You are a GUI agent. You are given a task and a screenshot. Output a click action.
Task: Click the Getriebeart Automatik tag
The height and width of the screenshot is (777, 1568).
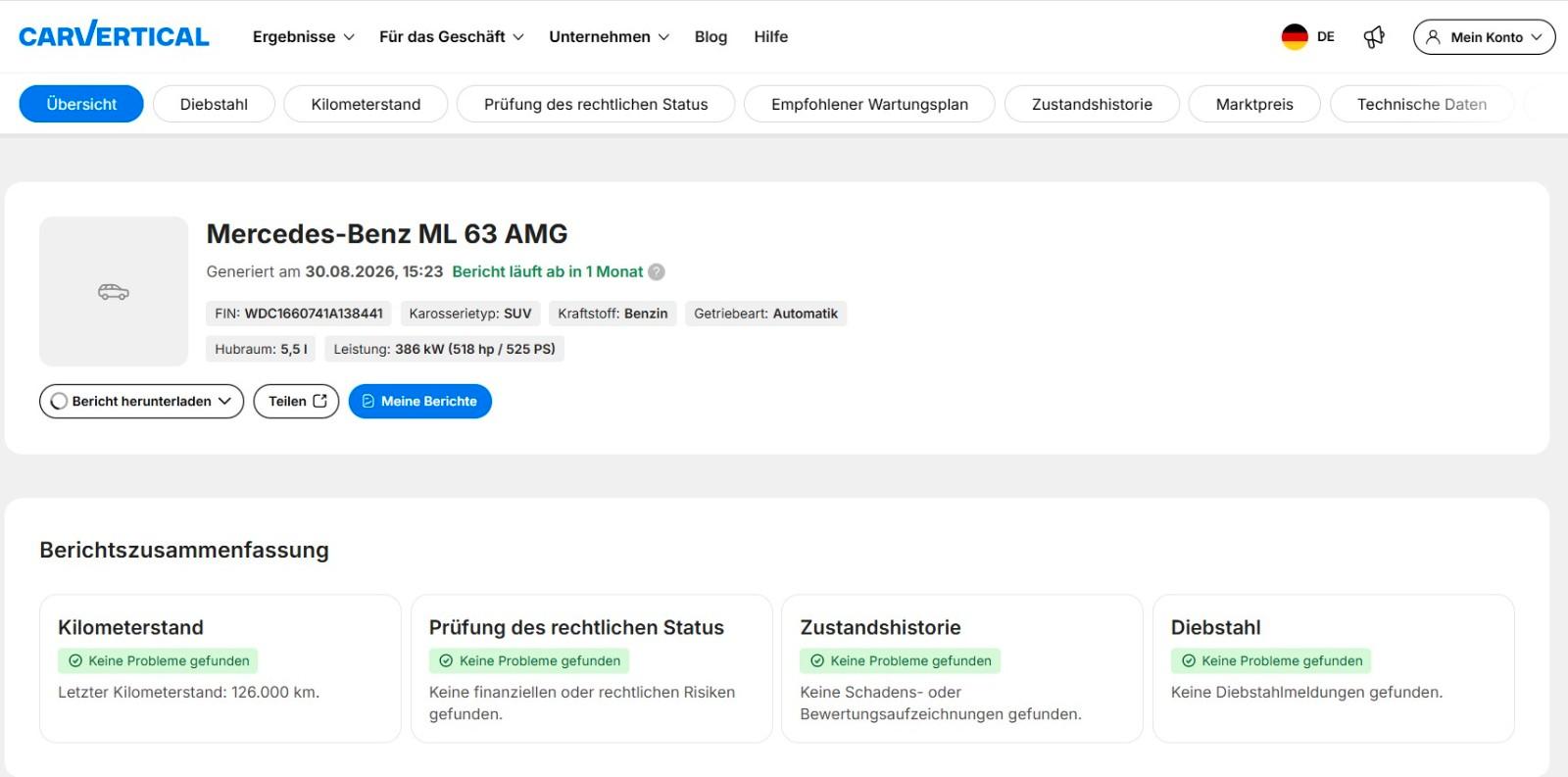[765, 314]
